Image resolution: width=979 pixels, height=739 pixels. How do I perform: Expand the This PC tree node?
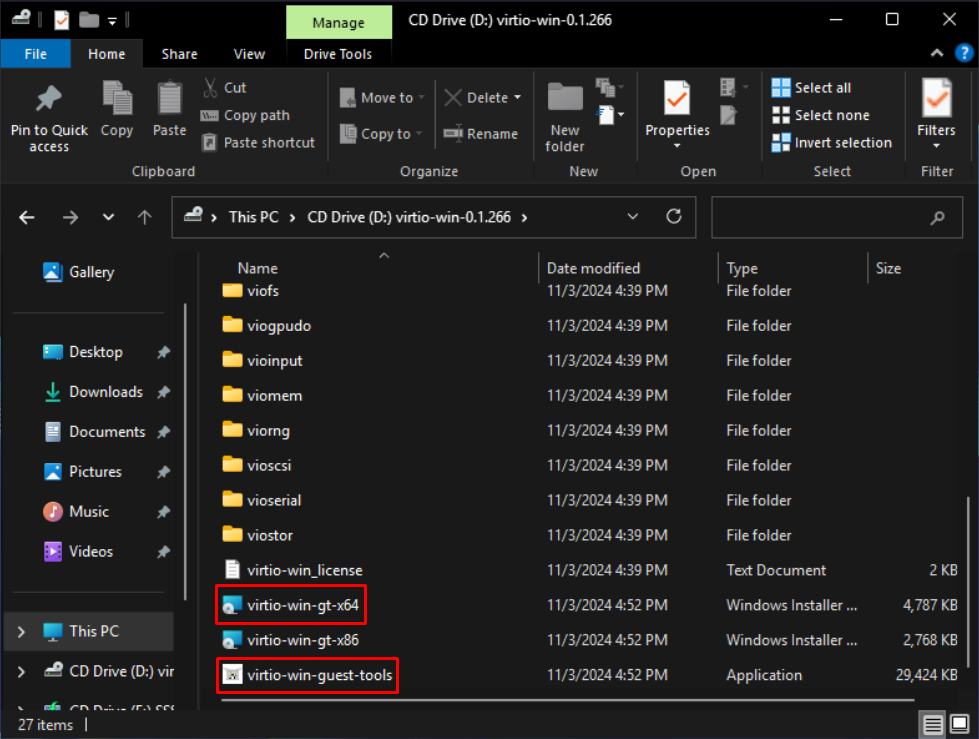click(21, 631)
